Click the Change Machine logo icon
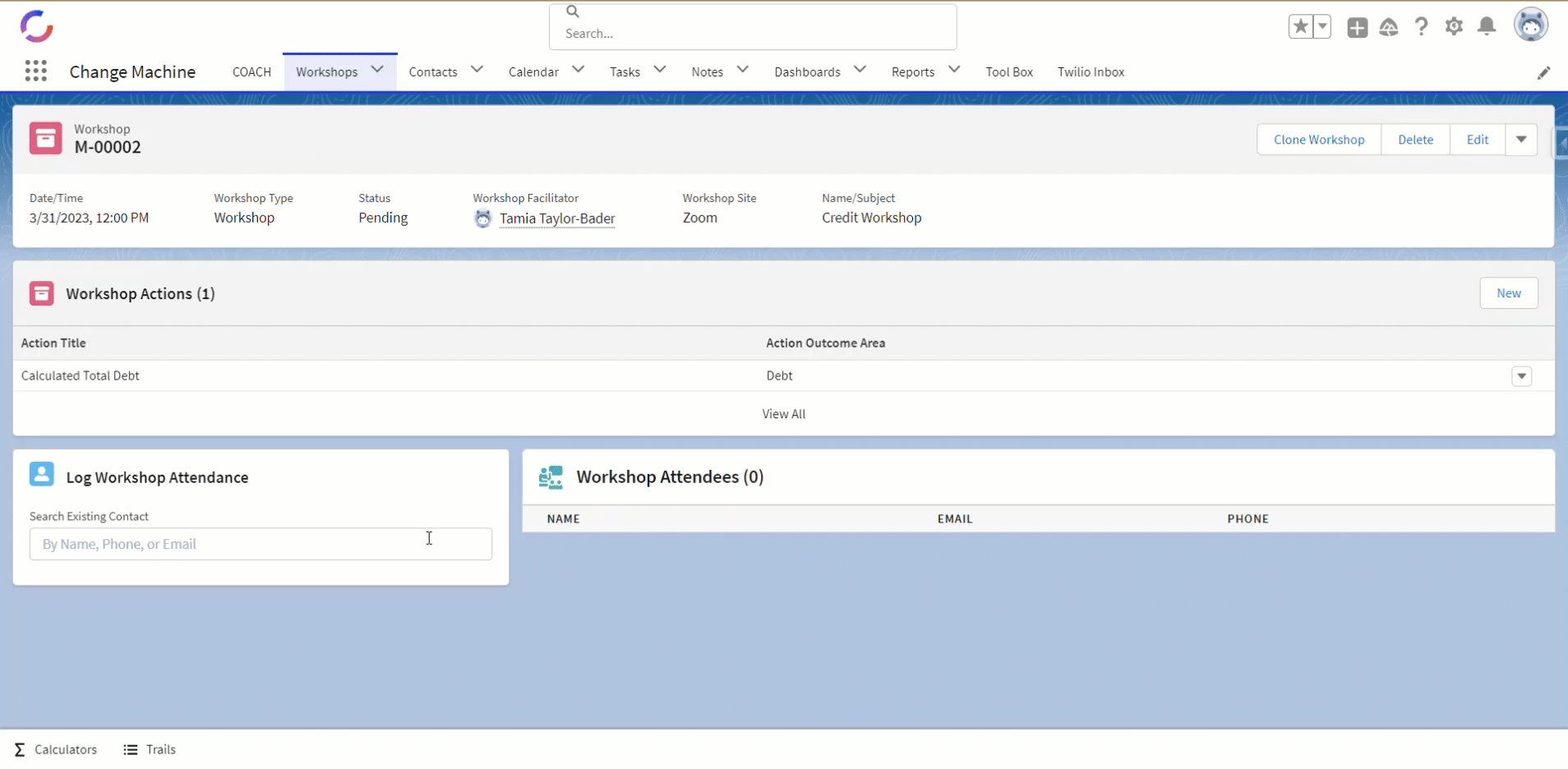The height and width of the screenshot is (769, 1568). pos(36,26)
